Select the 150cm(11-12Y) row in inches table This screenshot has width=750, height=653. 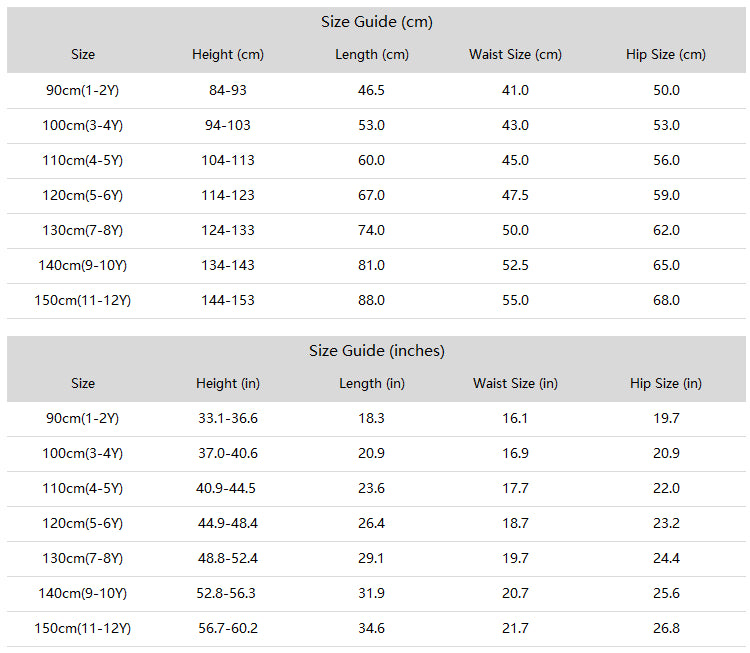[376, 629]
